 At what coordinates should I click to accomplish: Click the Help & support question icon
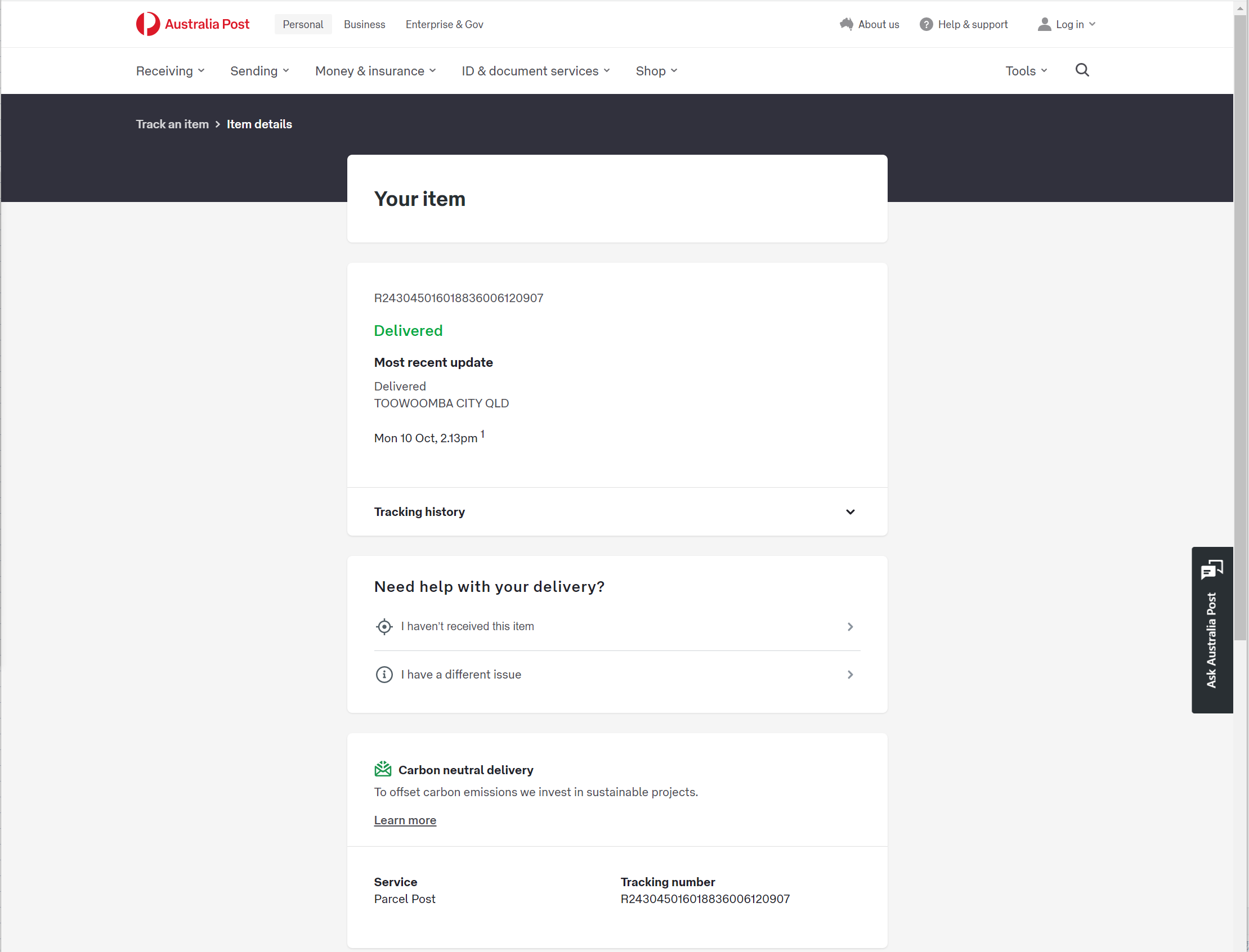click(926, 24)
